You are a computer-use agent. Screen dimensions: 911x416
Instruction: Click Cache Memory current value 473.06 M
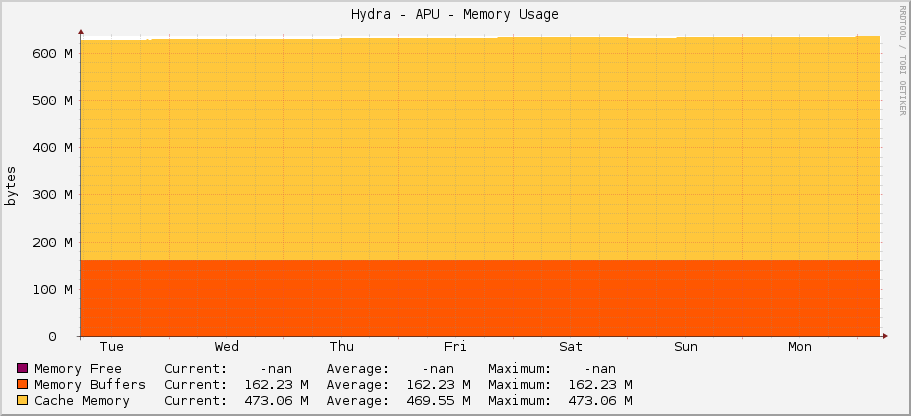tap(276, 400)
